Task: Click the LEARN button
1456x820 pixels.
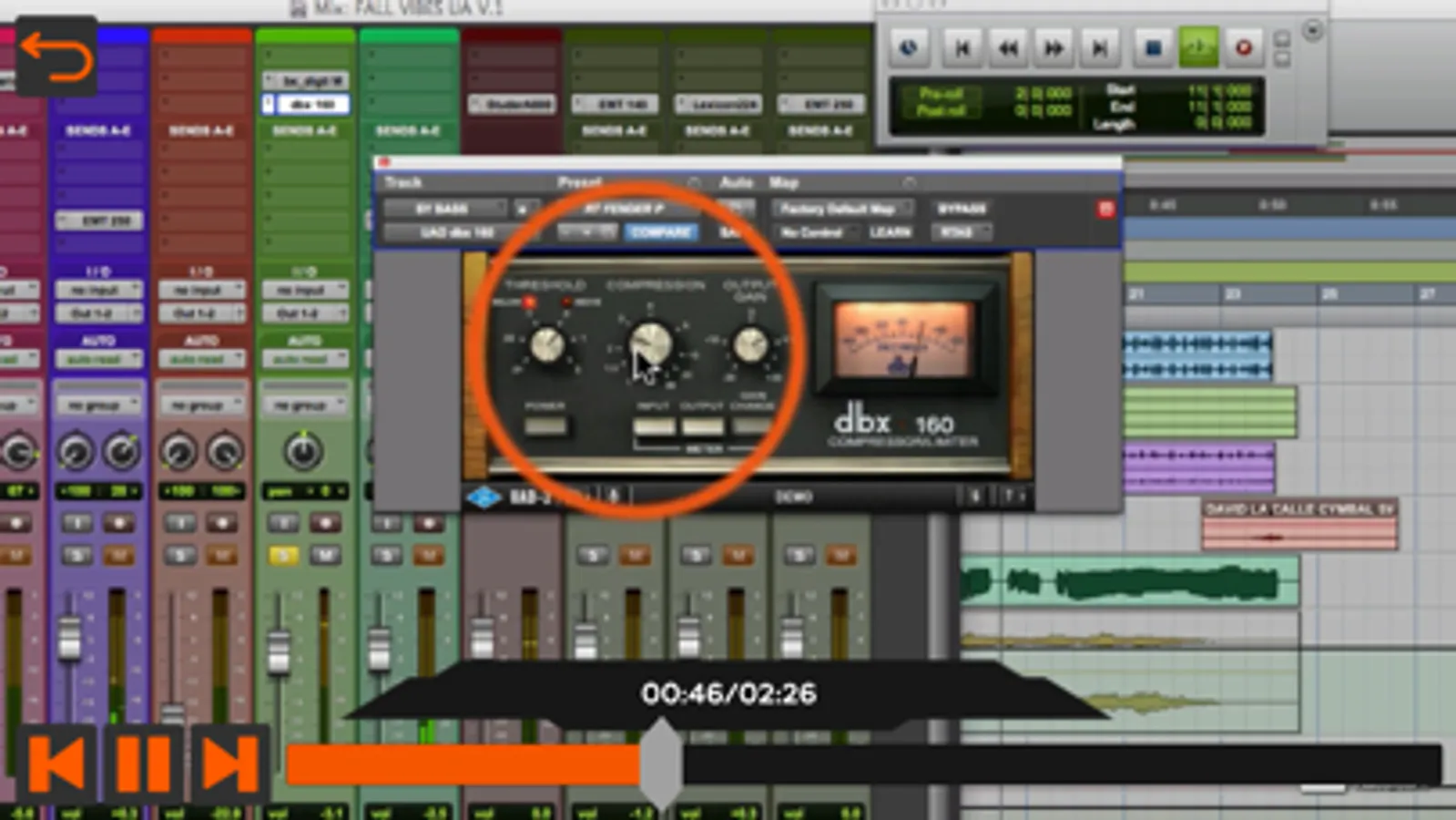Action: tap(890, 232)
